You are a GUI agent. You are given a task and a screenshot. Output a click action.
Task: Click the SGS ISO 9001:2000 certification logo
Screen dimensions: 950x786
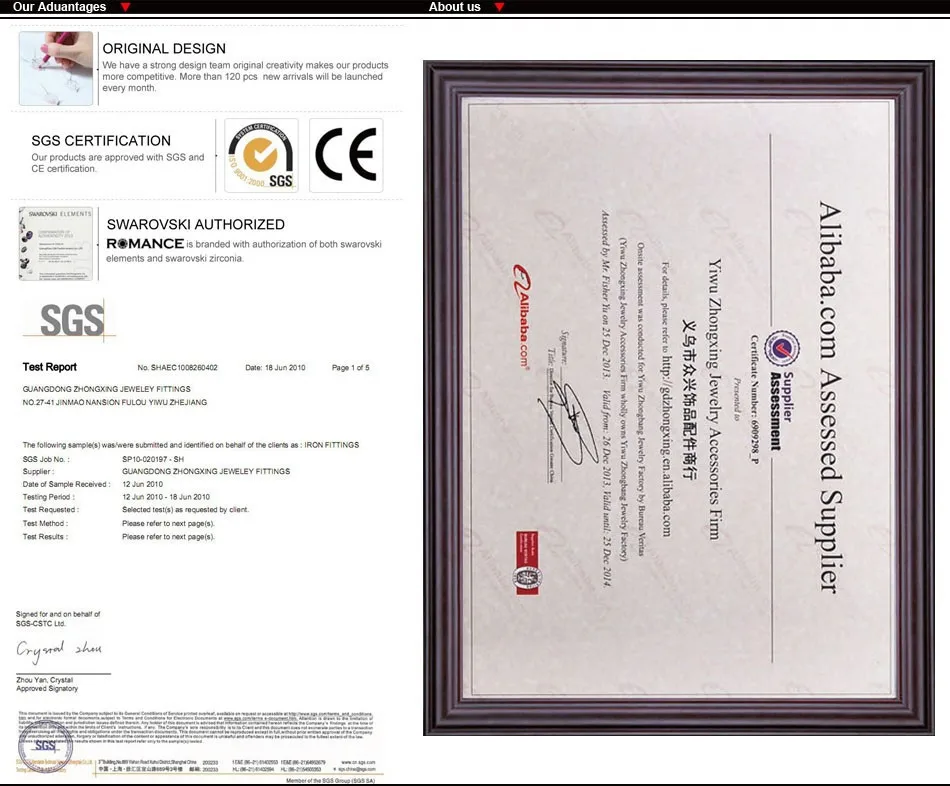pyautogui.click(x=261, y=155)
